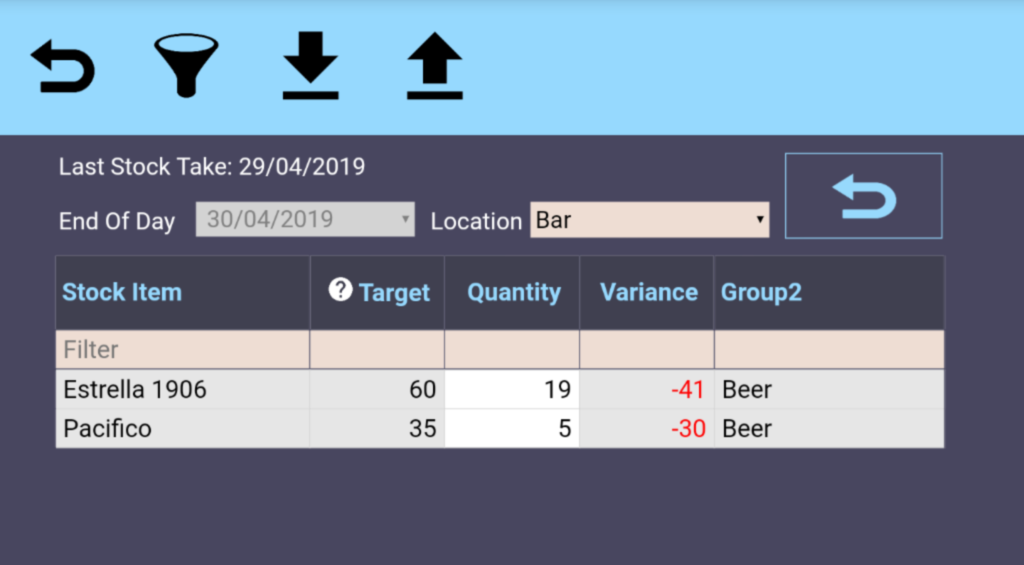The height and width of the screenshot is (565, 1024).
Task: Click the Target column filter box
Action: 377,350
